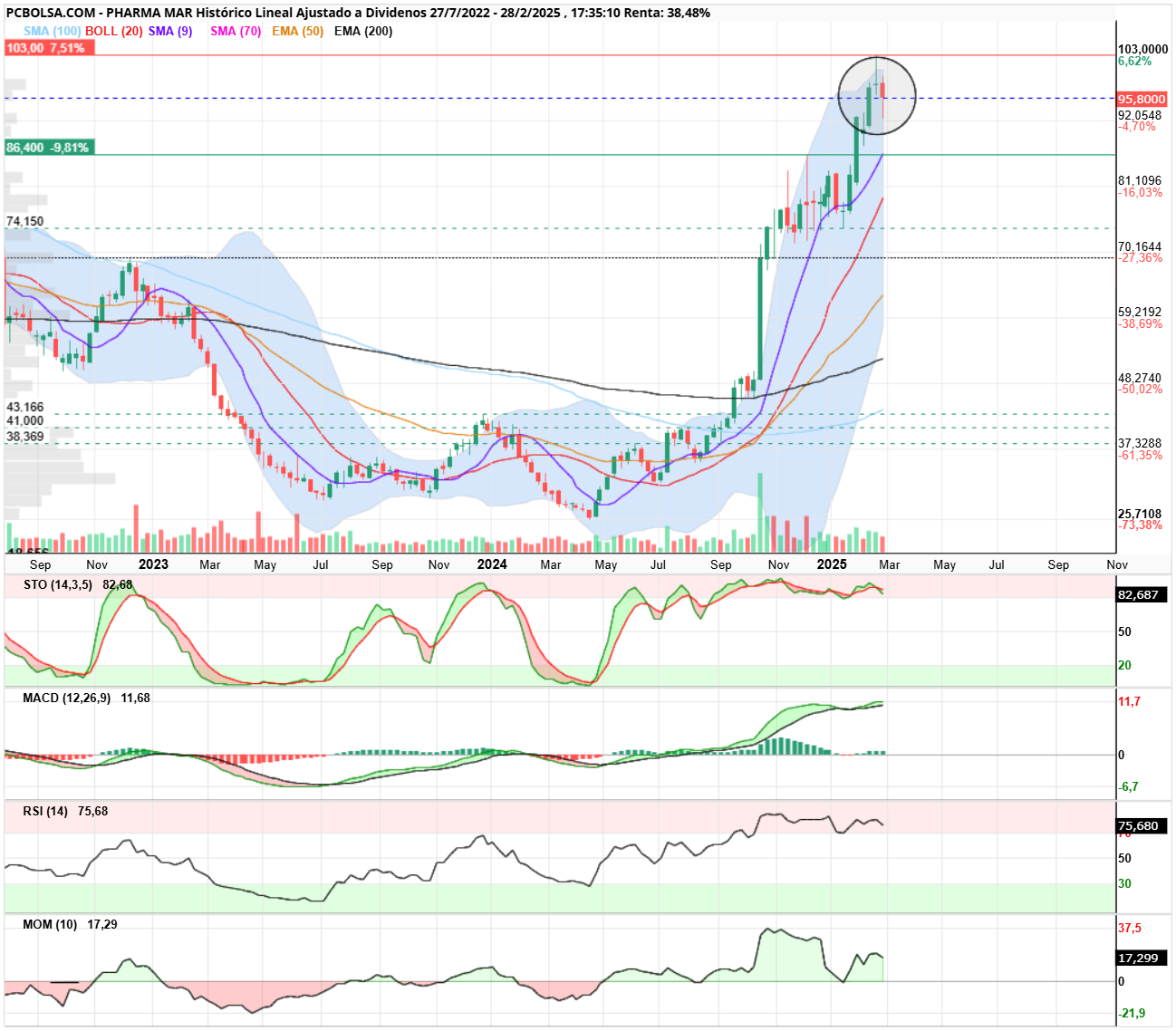Click the 48,2740 axis value

(x=1140, y=379)
